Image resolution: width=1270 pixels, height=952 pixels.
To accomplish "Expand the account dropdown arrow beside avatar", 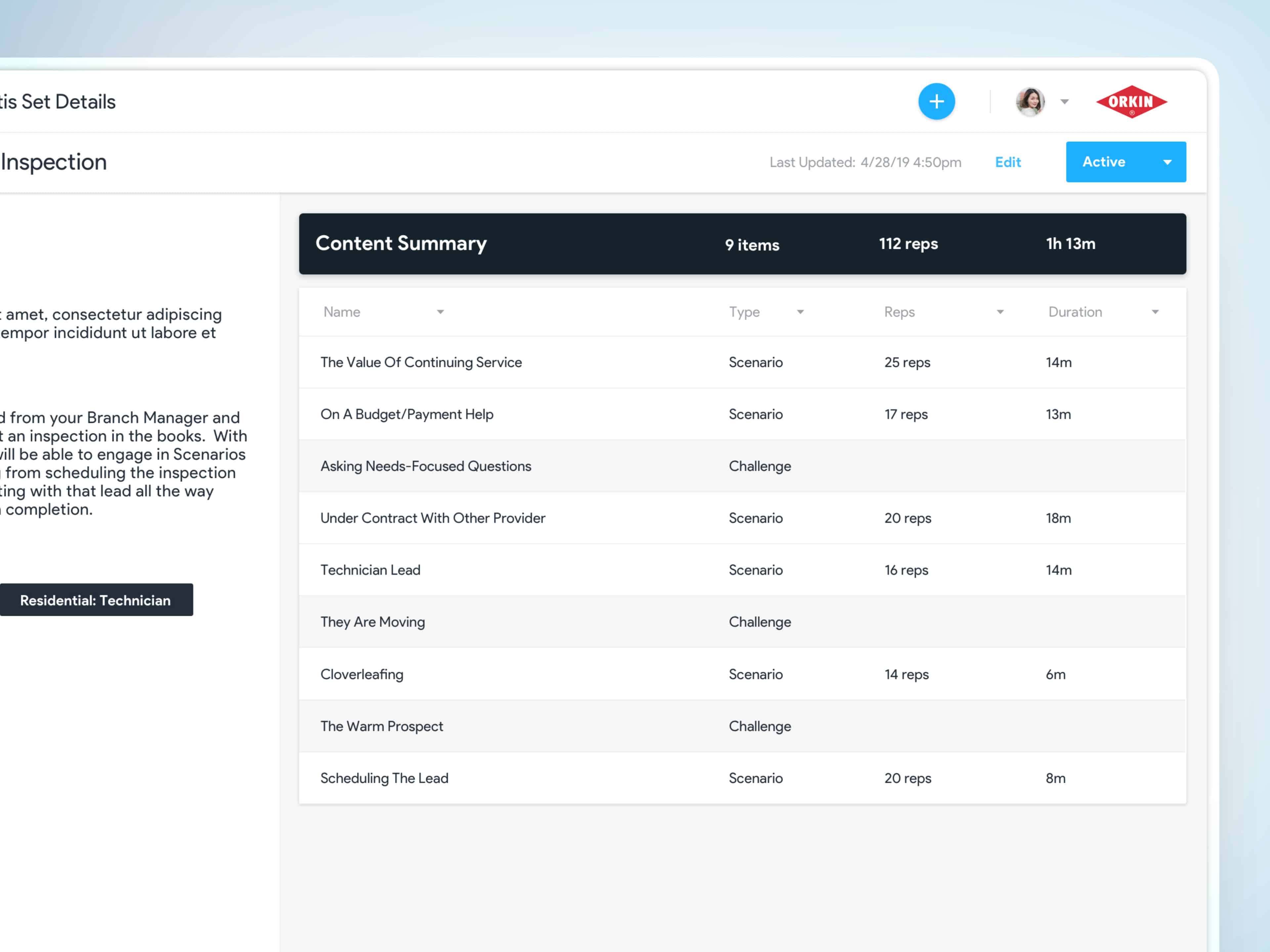I will coord(1065,101).
